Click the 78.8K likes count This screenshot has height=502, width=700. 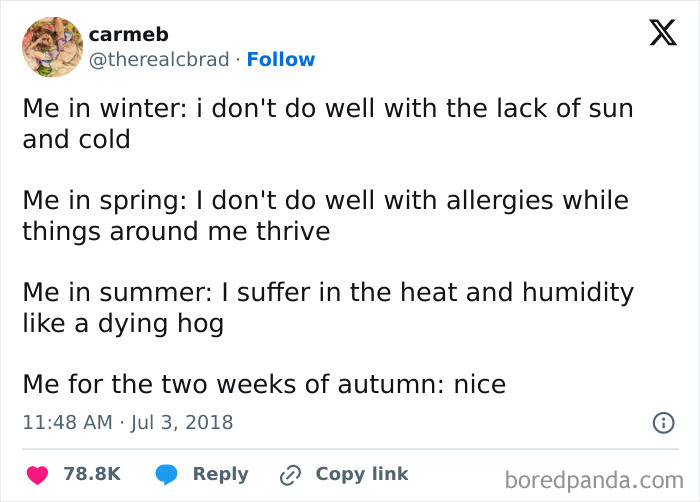(x=92, y=474)
